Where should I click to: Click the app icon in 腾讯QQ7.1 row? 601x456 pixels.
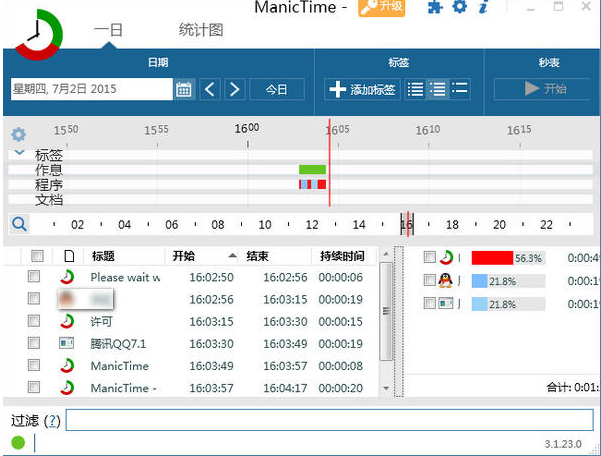tap(67, 343)
